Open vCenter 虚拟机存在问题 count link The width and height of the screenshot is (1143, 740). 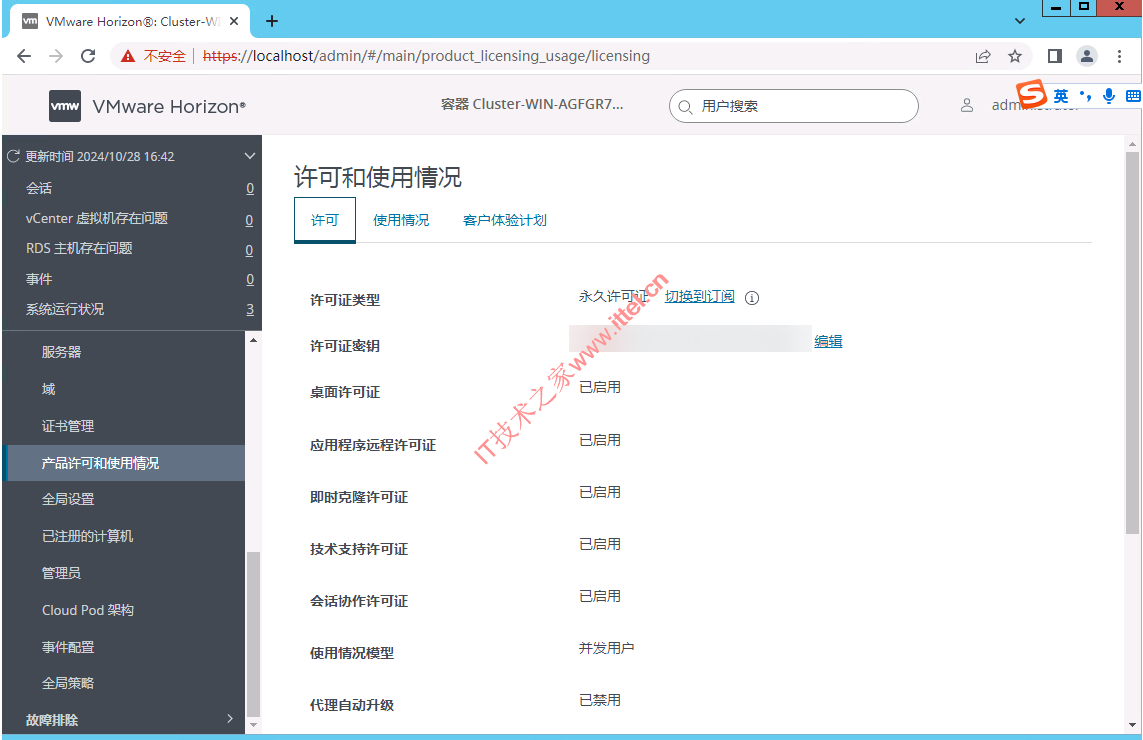tap(249, 219)
